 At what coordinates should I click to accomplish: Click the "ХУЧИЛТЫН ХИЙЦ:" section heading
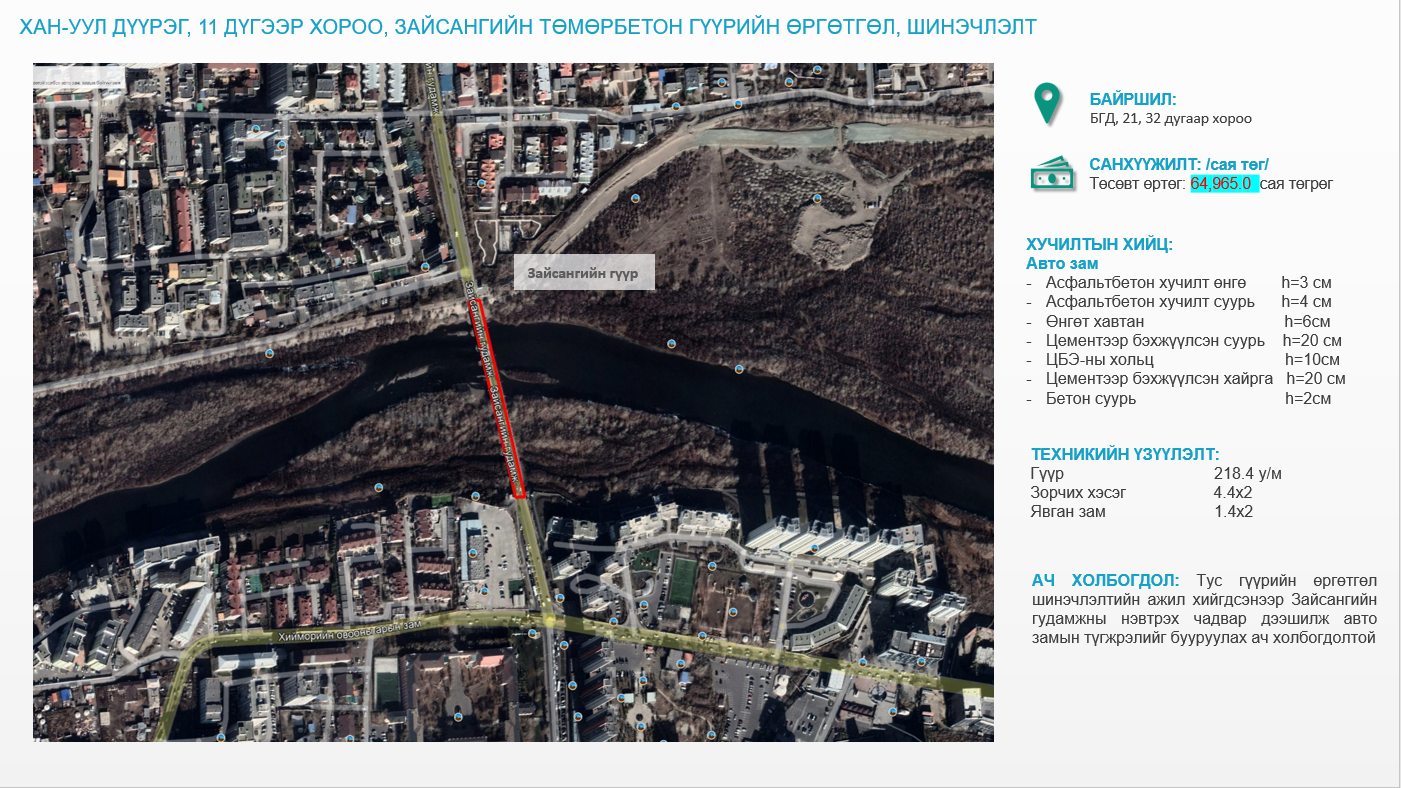pyautogui.click(x=1099, y=244)
